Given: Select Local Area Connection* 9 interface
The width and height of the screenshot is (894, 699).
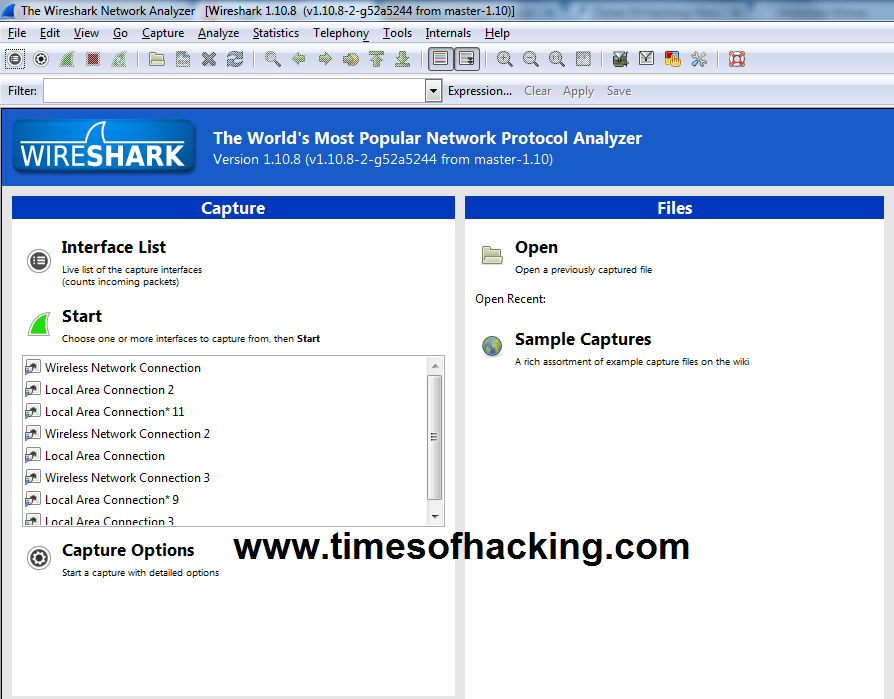Looking at the screenshot, I should pyautogui.click(x=112, y=499).
